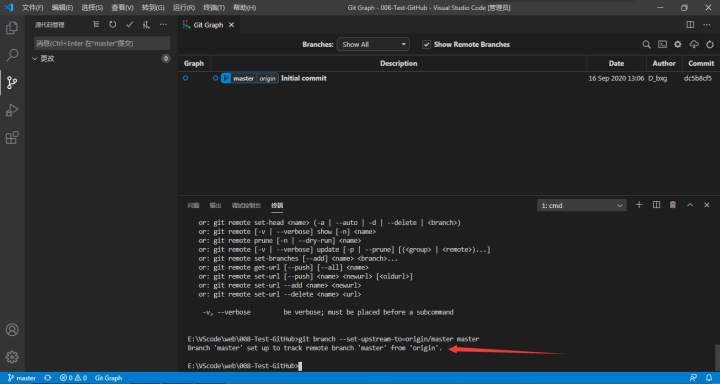Select the Git Graph editor tab
The height and width of the screenshot is (384, 720).
pos(208,25)
